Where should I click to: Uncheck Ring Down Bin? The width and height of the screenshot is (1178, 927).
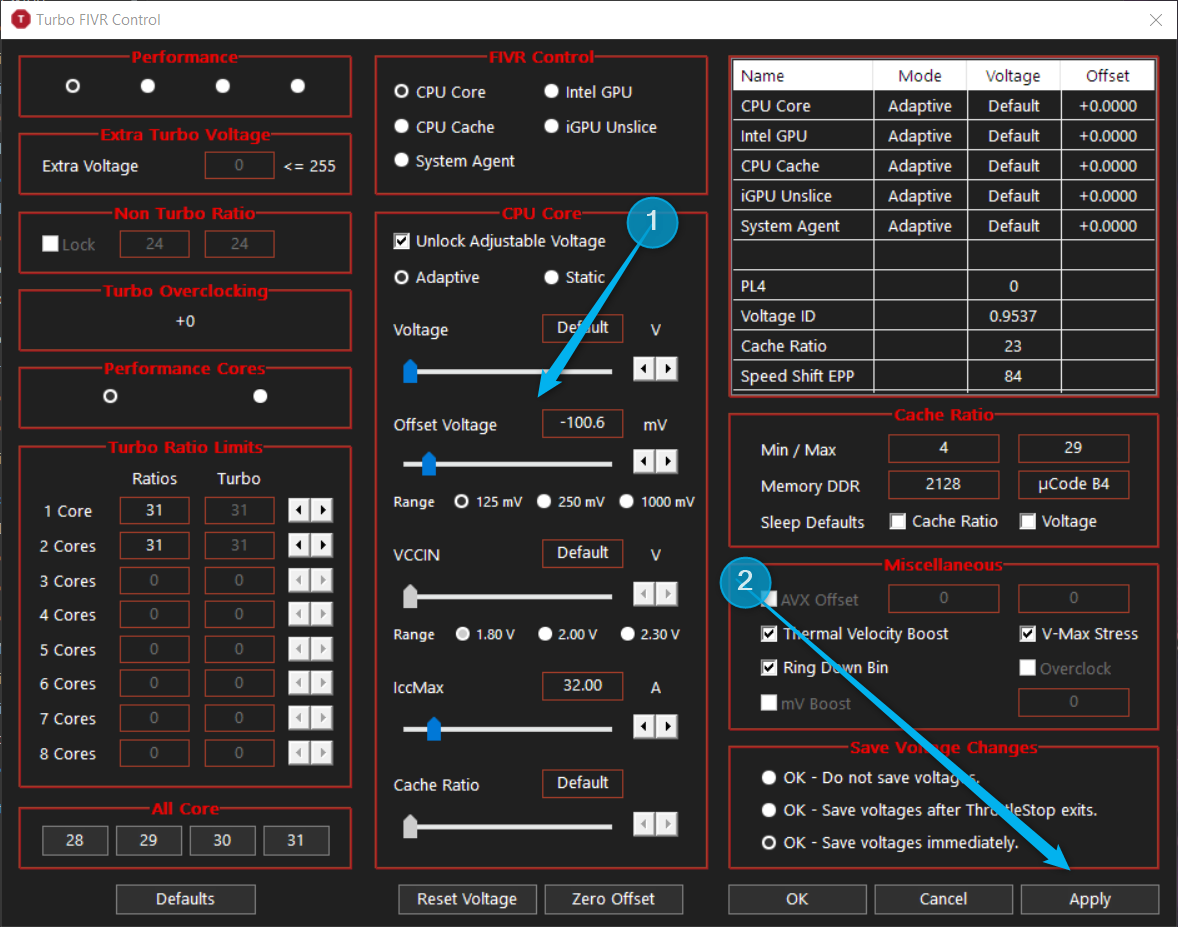pyautogui.click(x=769, y=668)
